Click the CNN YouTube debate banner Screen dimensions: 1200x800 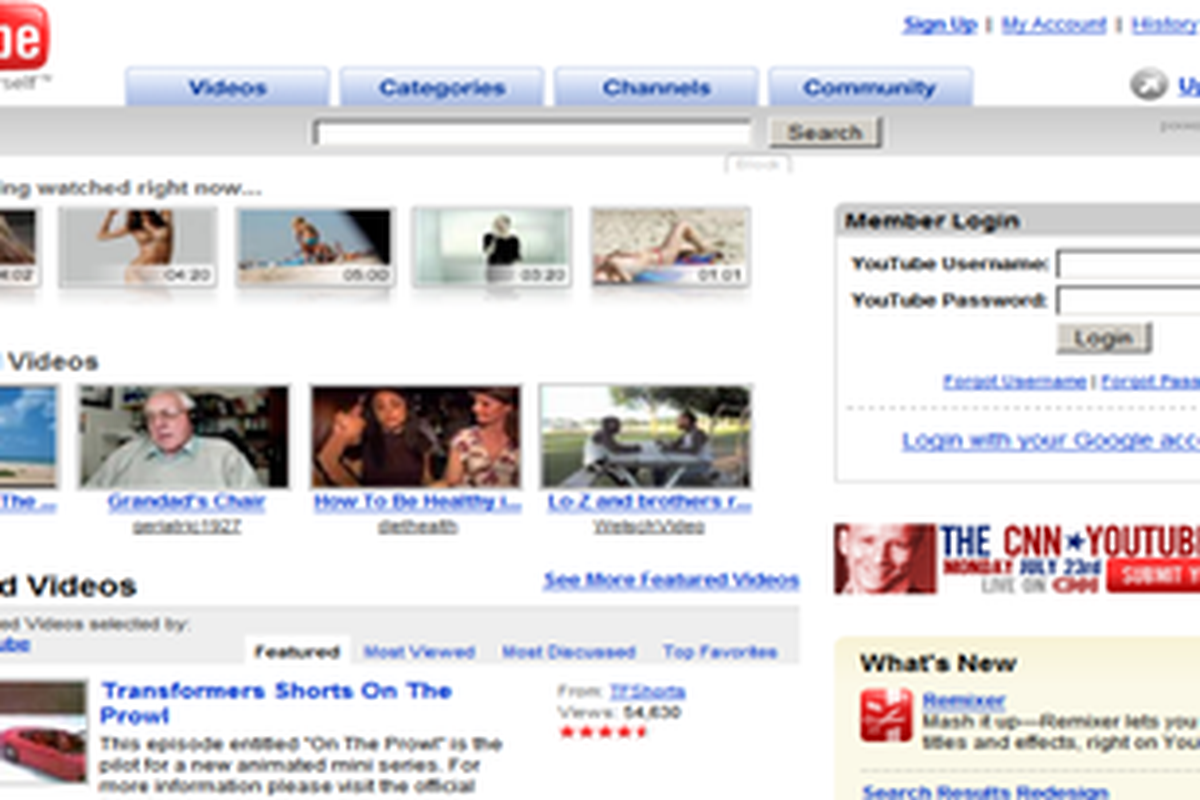click(1016, 558)
